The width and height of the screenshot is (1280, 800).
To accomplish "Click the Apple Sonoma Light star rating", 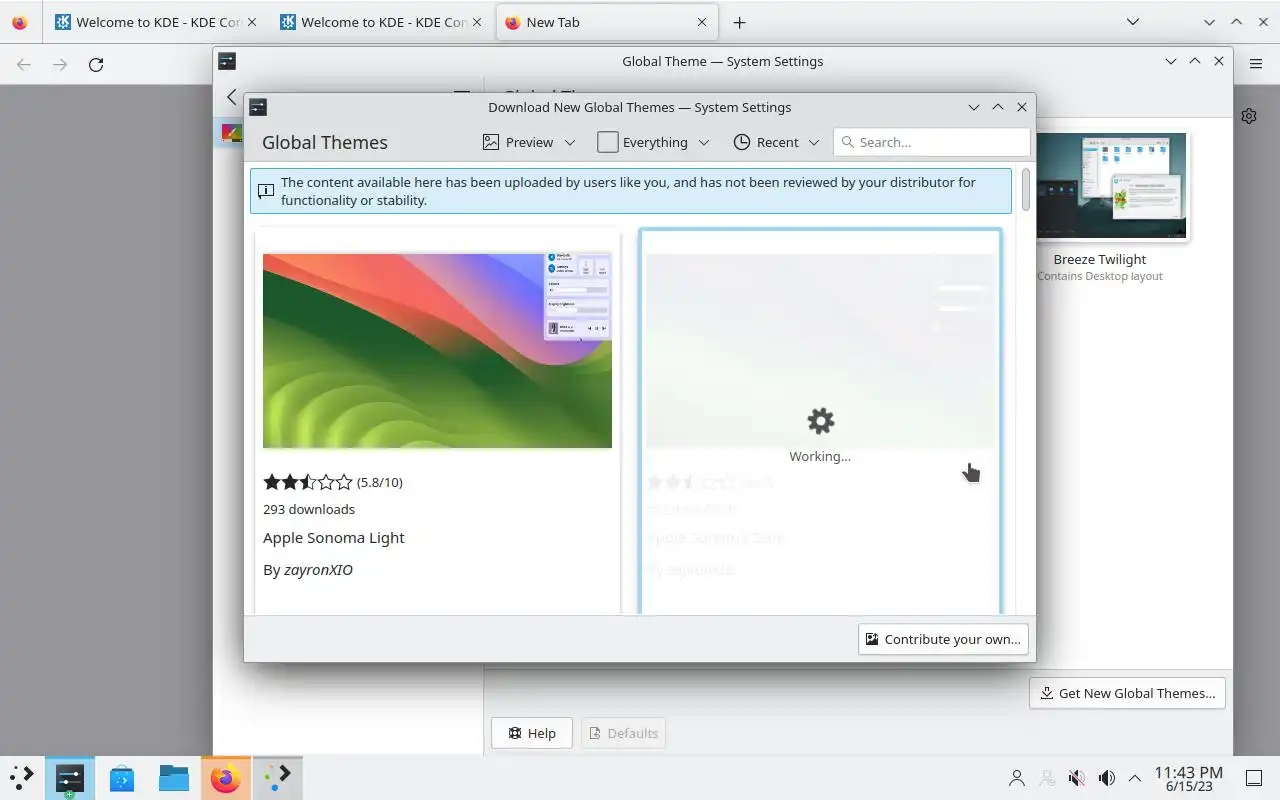I will click(x=308, y=482).
